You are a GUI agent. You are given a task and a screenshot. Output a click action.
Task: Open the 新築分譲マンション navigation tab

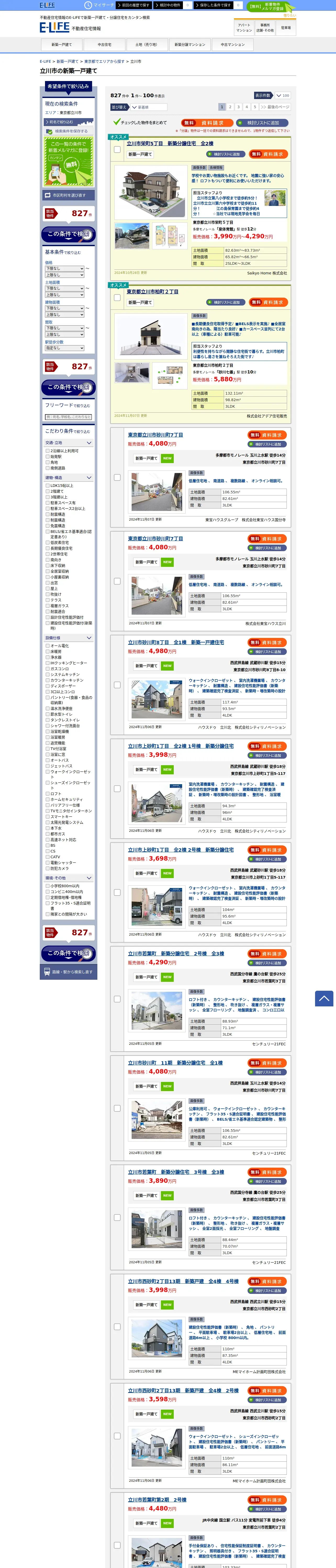(x=190, y=44)
